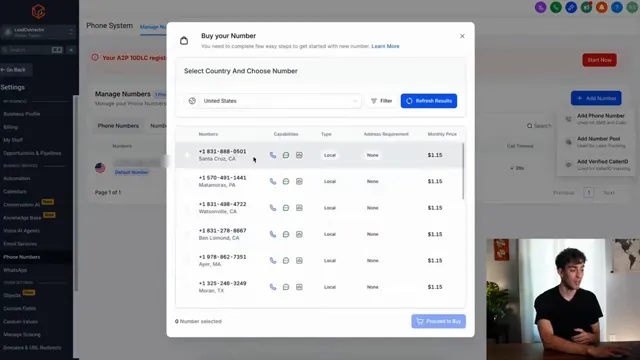
Task: Open Calendars in settings sidebar
Action: tap(15, 191)
